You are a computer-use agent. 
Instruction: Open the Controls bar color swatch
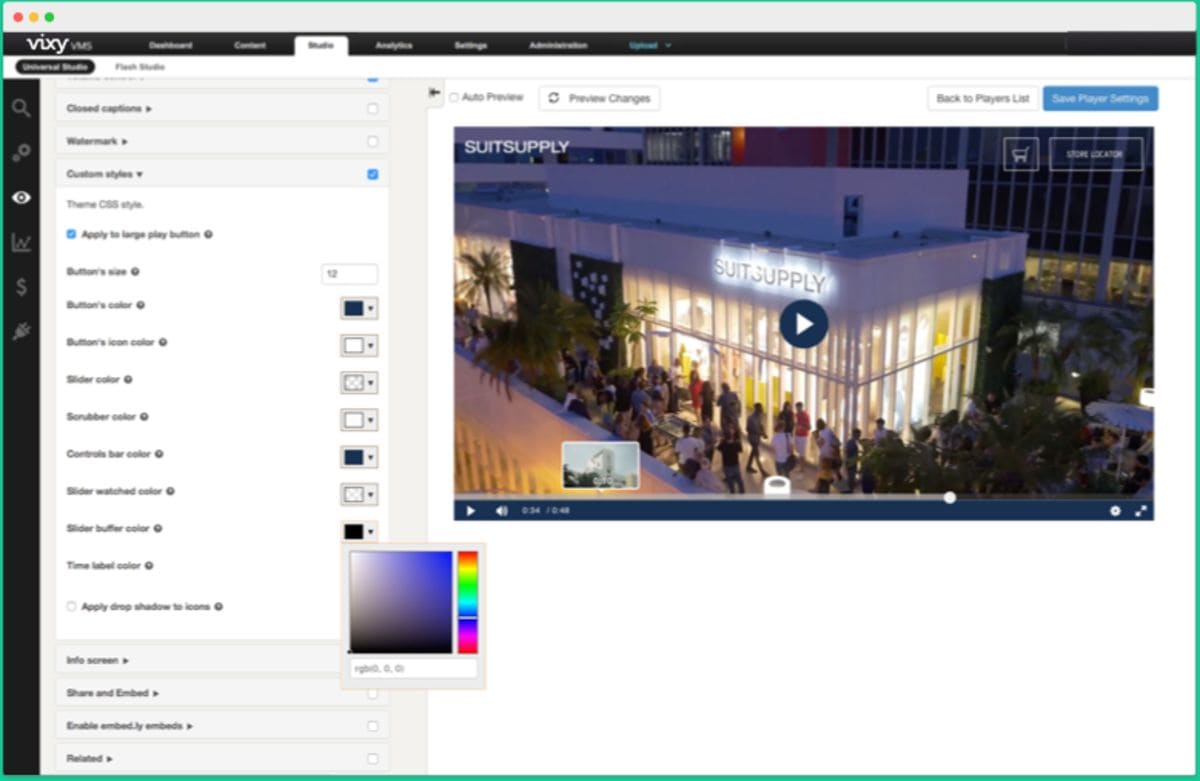pos(359,457)
